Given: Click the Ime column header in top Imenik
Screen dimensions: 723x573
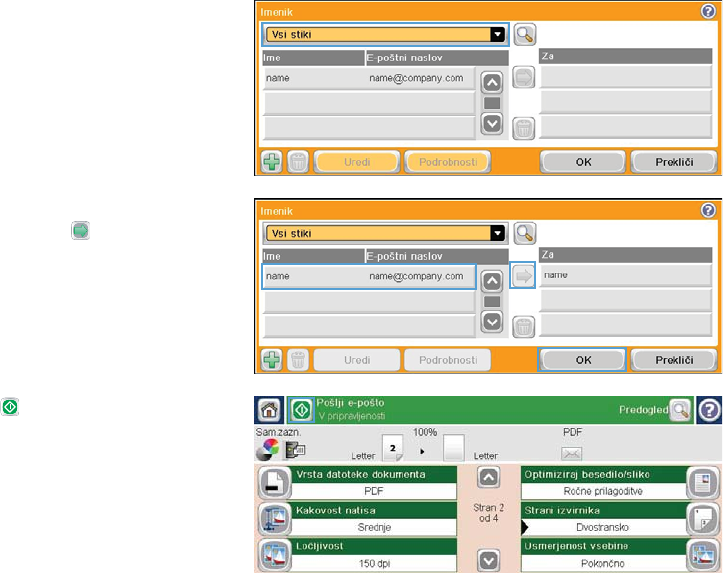Looking at the screenshot, I should 313,58.
